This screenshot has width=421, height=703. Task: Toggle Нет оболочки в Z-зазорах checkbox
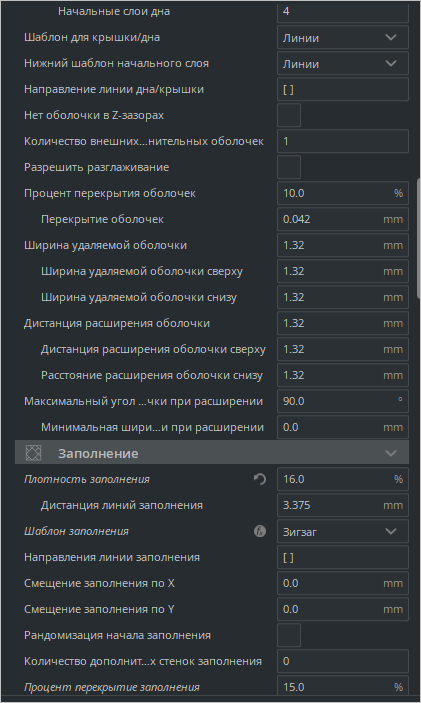coord(289,115)
